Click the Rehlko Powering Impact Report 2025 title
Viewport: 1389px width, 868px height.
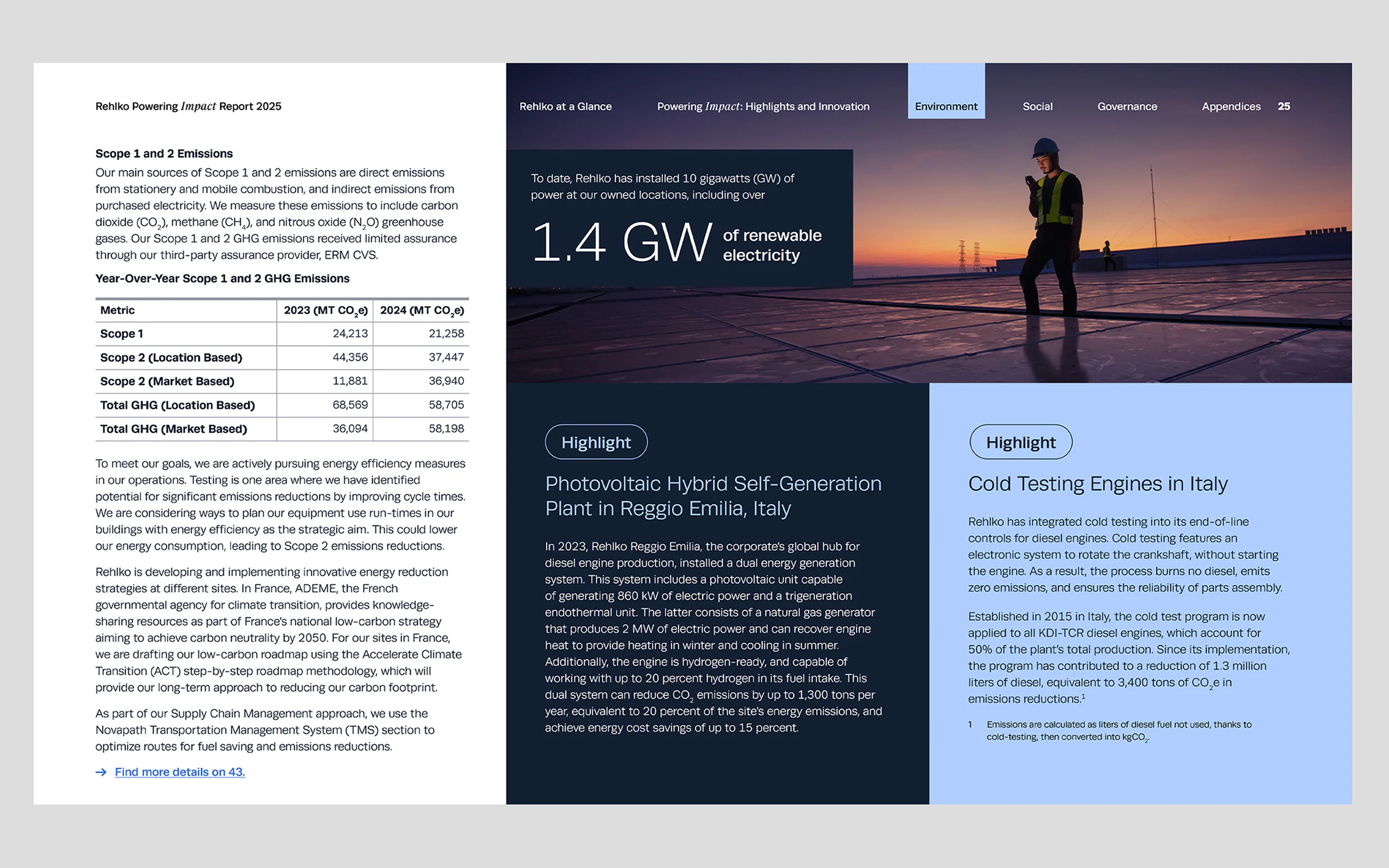point(188,106)
